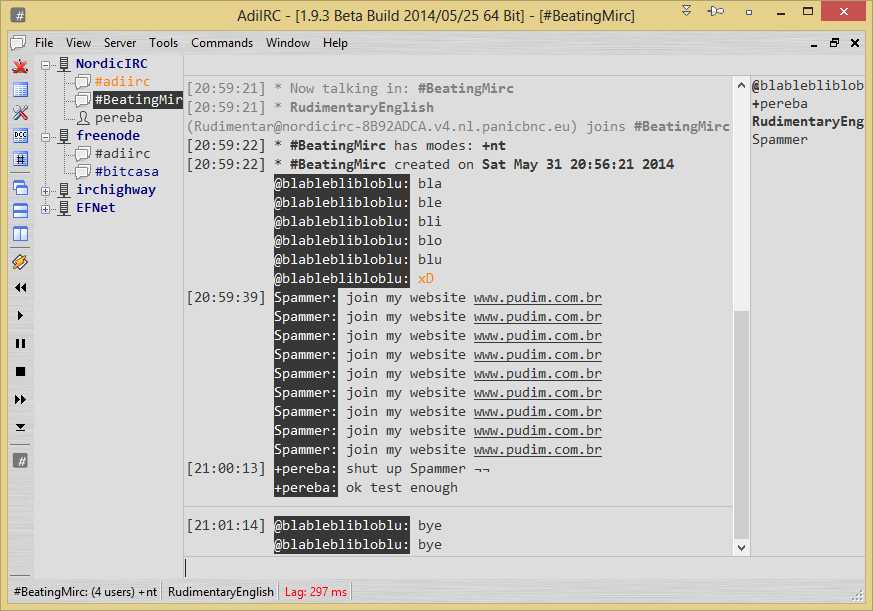Click the +pereba nick on "shut up Spammer" line
This screenshot has width=873, height=611.
tap(306, 468)
